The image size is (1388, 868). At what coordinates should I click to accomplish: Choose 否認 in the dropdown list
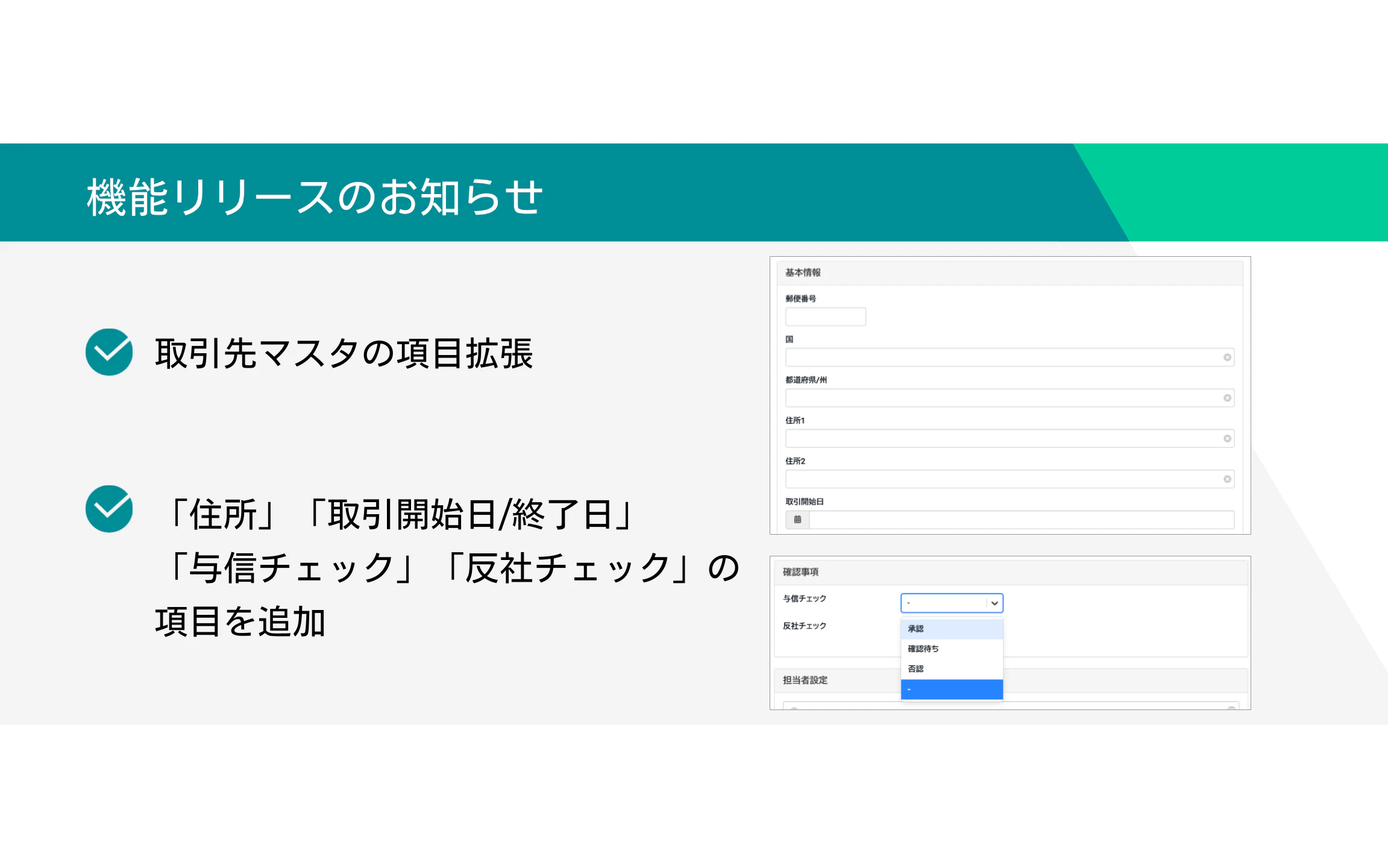951,668
